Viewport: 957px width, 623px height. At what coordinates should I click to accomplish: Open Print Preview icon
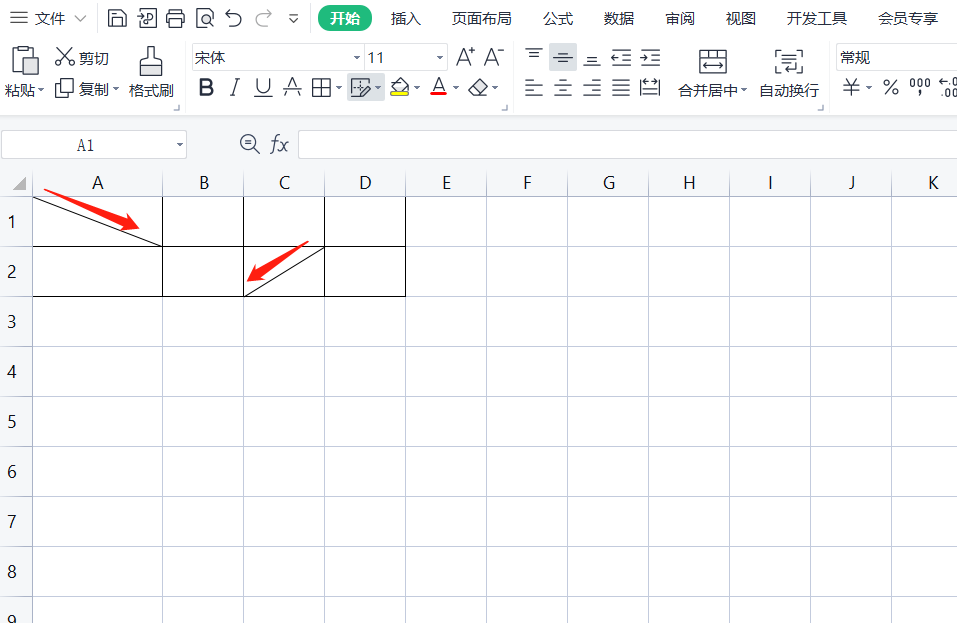pyautogui.click(x=204, y=18)
